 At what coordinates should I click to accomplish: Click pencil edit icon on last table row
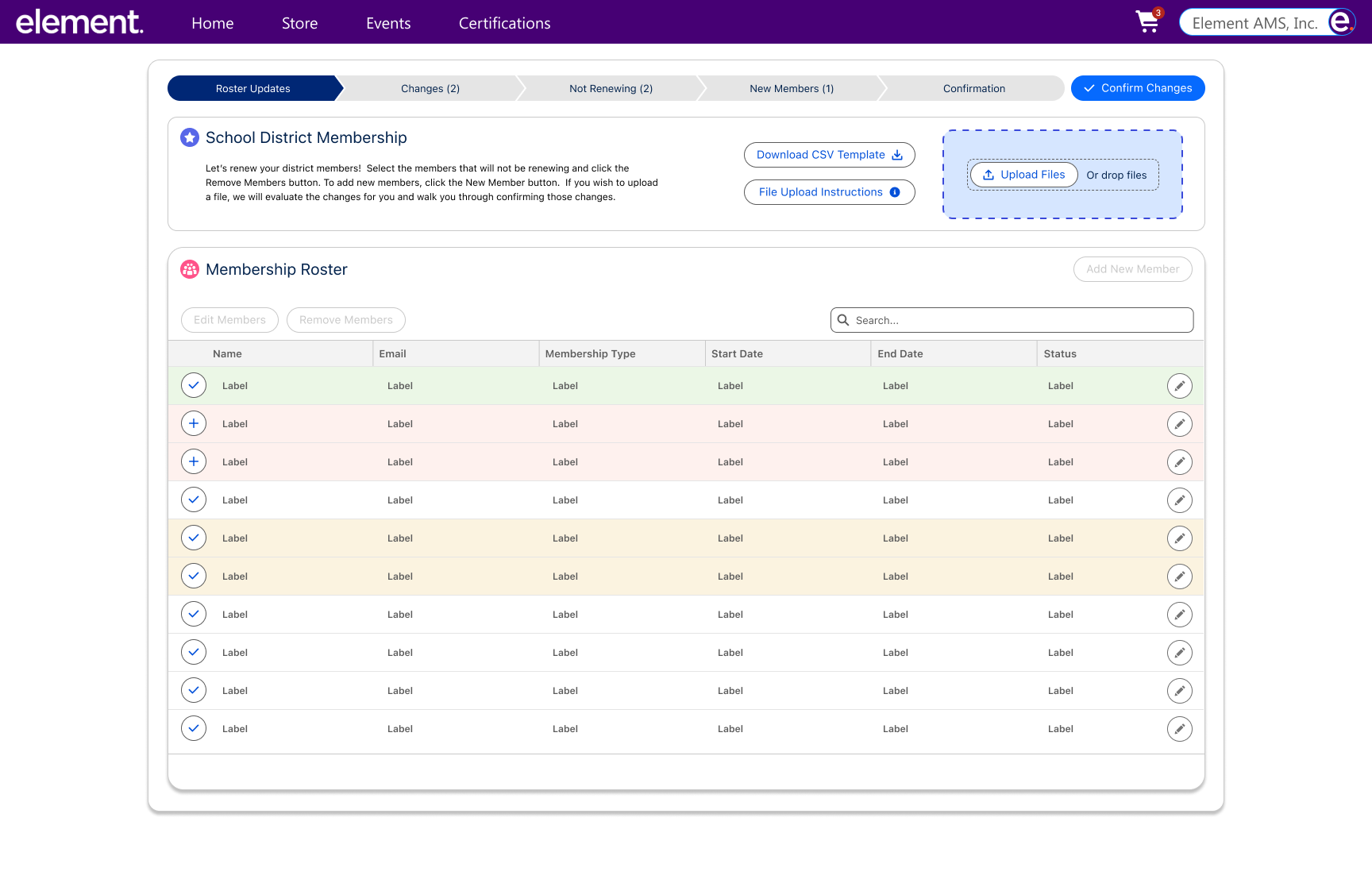(x=1179, y=729)
